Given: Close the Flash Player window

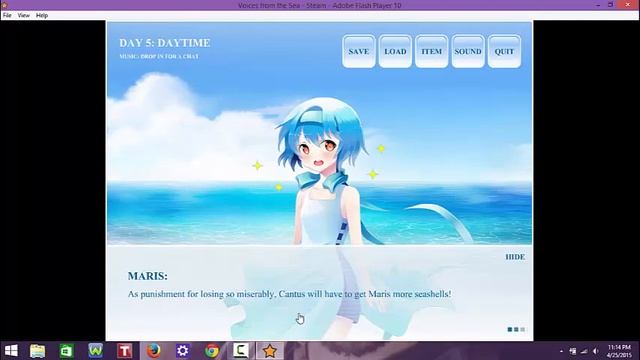Looking at the screenshot, I should coord(628,5).
